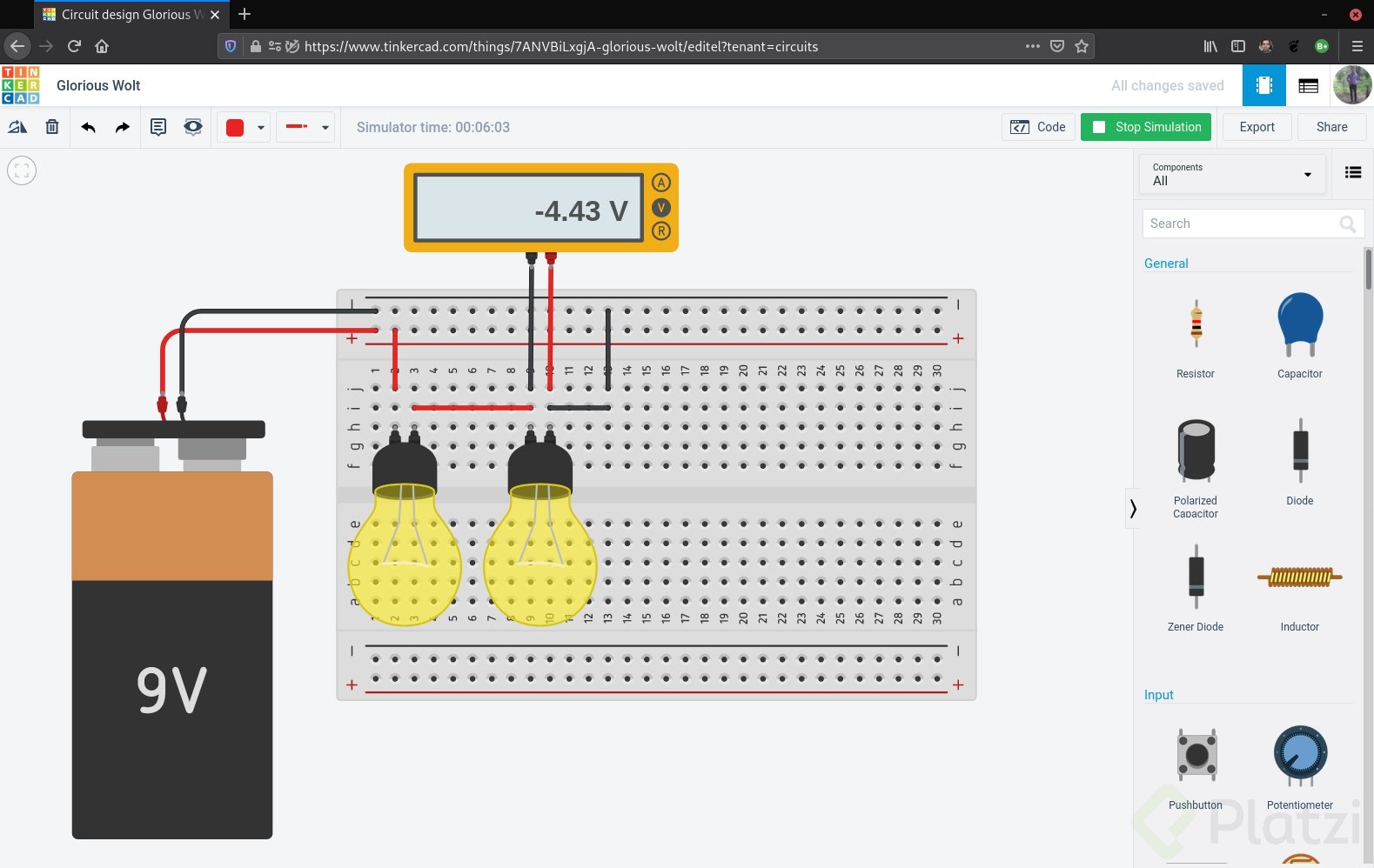Screen dimensions: 1374x868
Task: Click the Input category heading
Action: (1159, 695)
